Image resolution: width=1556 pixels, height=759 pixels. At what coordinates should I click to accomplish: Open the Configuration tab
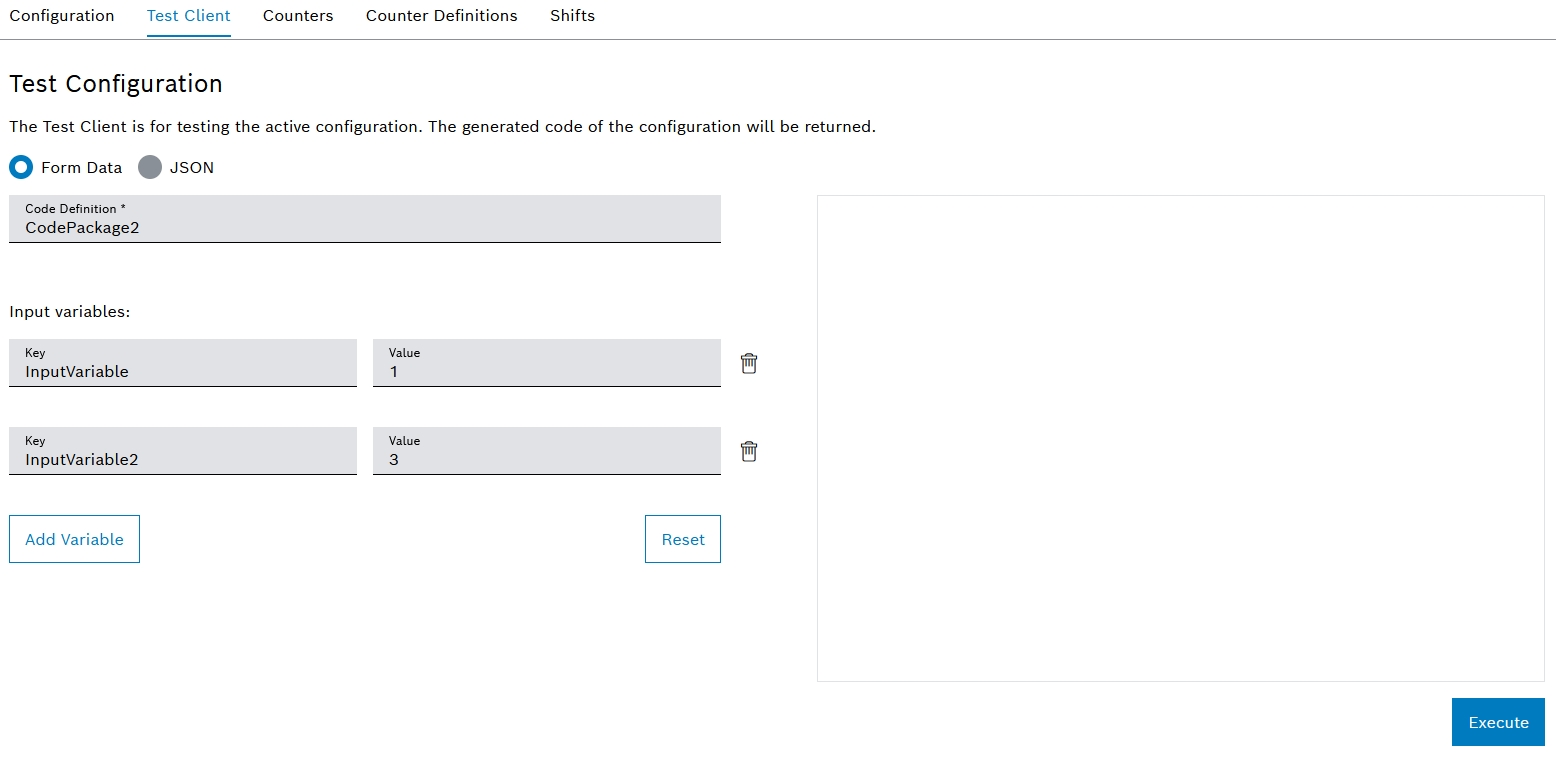[x=61, y=15]
